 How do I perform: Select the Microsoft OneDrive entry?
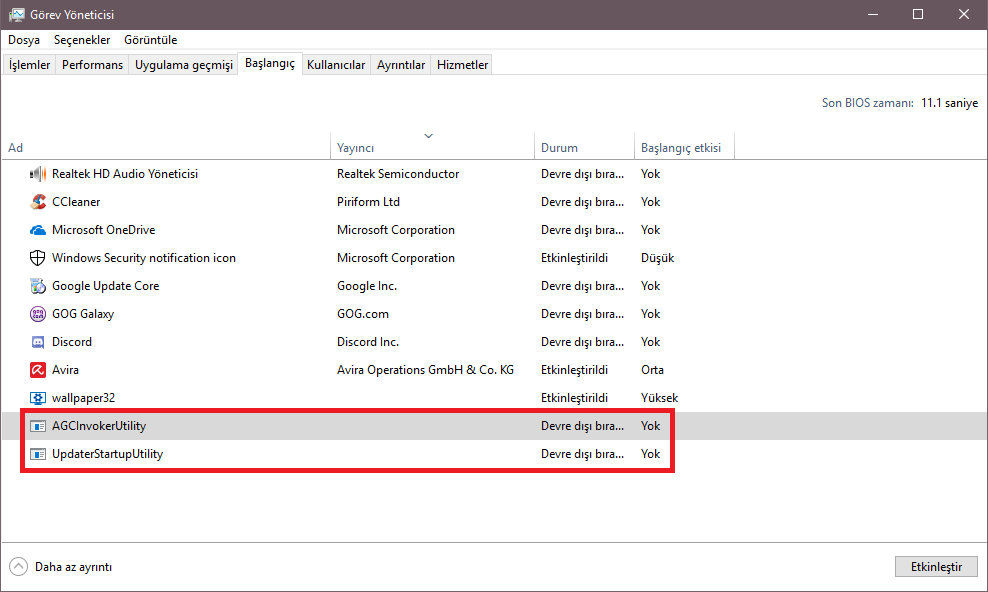point(103,230)
